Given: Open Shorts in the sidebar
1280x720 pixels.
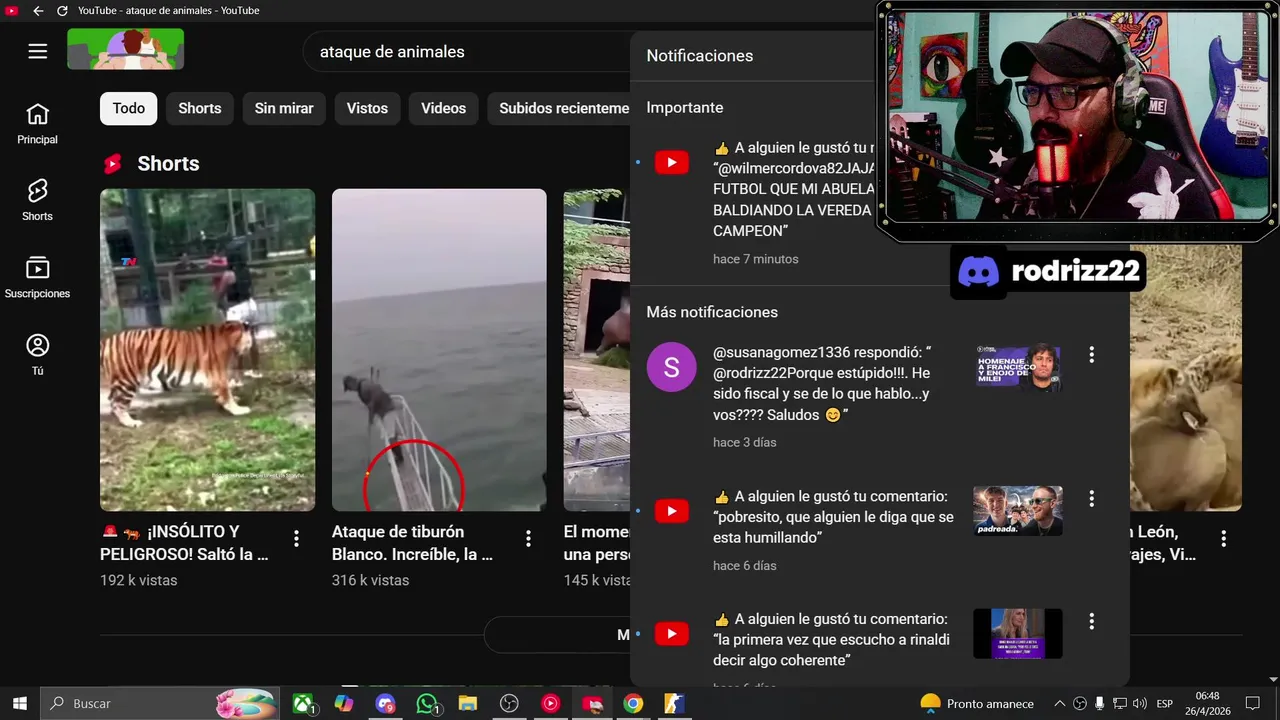Looking at the screenshot, I should (37, 200).
